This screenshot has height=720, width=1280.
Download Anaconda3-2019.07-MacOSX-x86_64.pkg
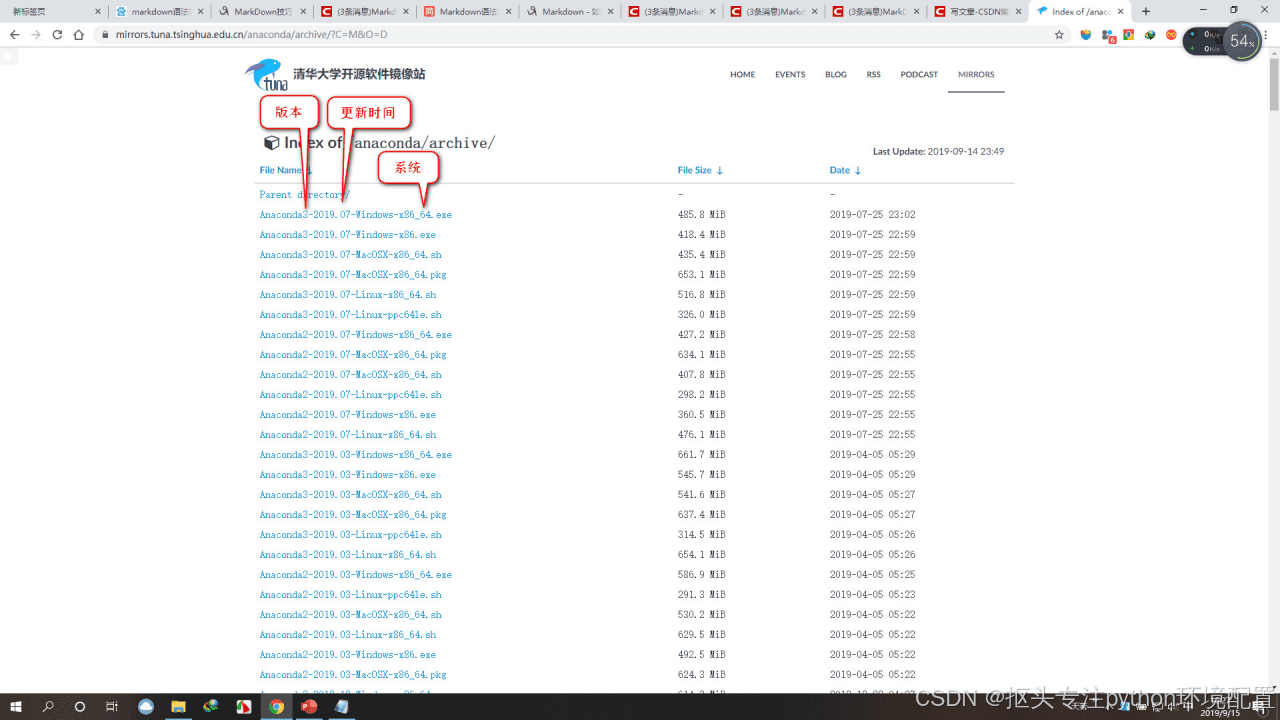[x=353, y=275]
